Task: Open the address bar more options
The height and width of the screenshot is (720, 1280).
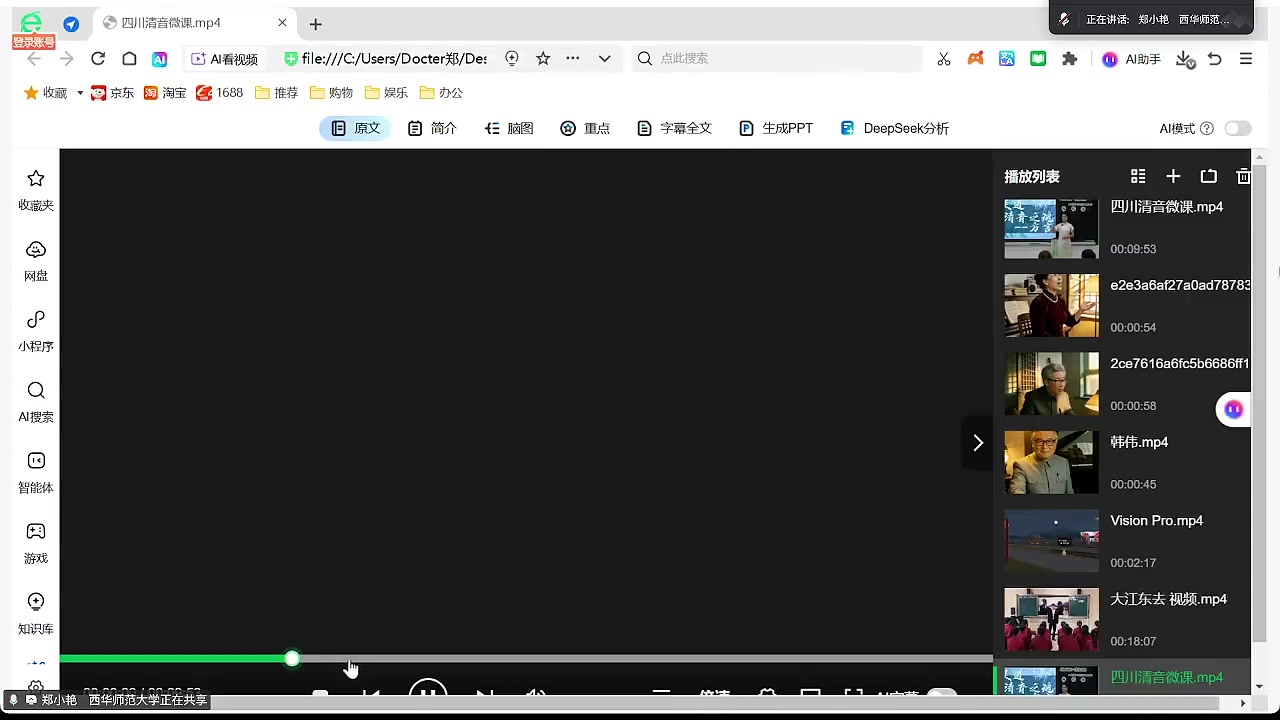Action: pos(573,59)
